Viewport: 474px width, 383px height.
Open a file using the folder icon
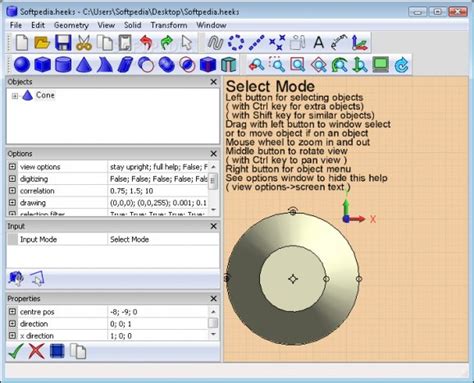pyautogui.click(x=42, y=43)
